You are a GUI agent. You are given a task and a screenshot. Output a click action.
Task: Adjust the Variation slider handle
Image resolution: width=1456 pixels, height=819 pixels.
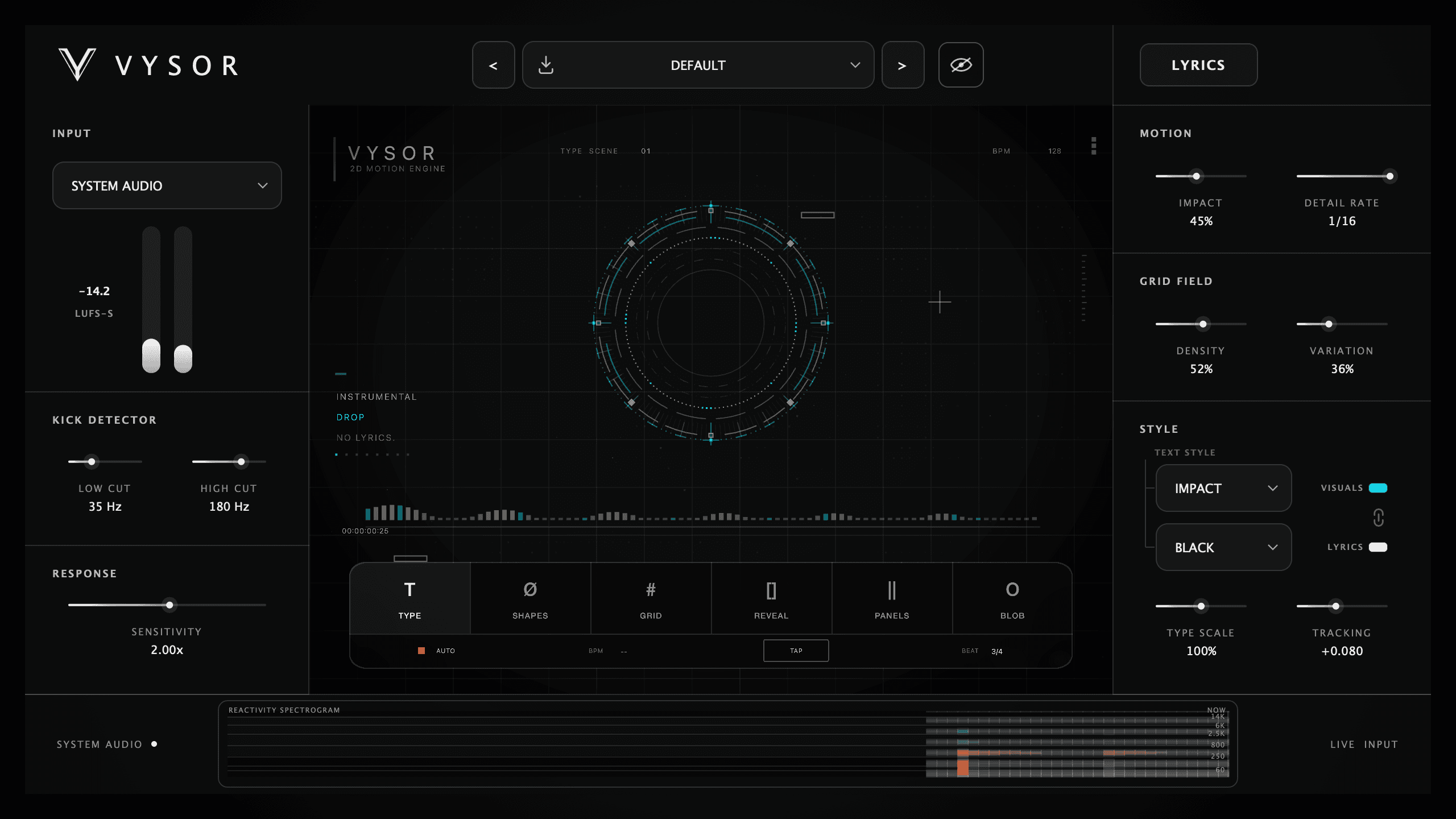pos(1329,324)
